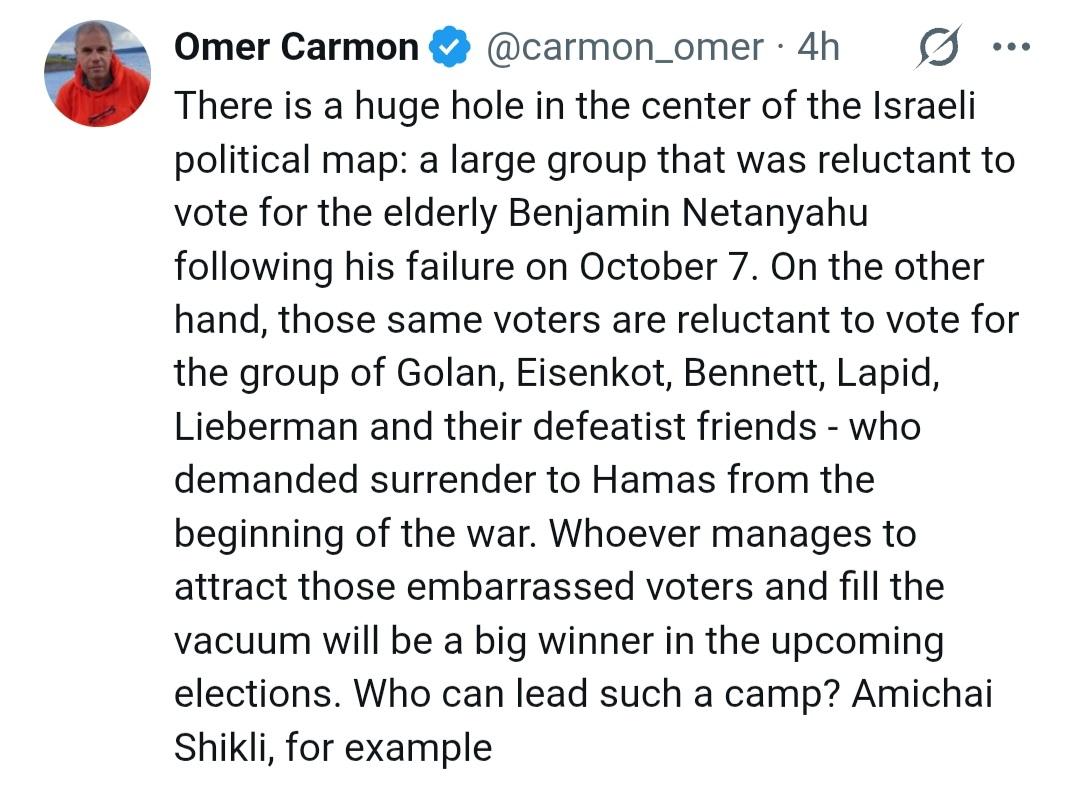Click the name "Amichai" in the tweet
The width and height of the screenshot is (1080, 787).
[x=922, y=693]
